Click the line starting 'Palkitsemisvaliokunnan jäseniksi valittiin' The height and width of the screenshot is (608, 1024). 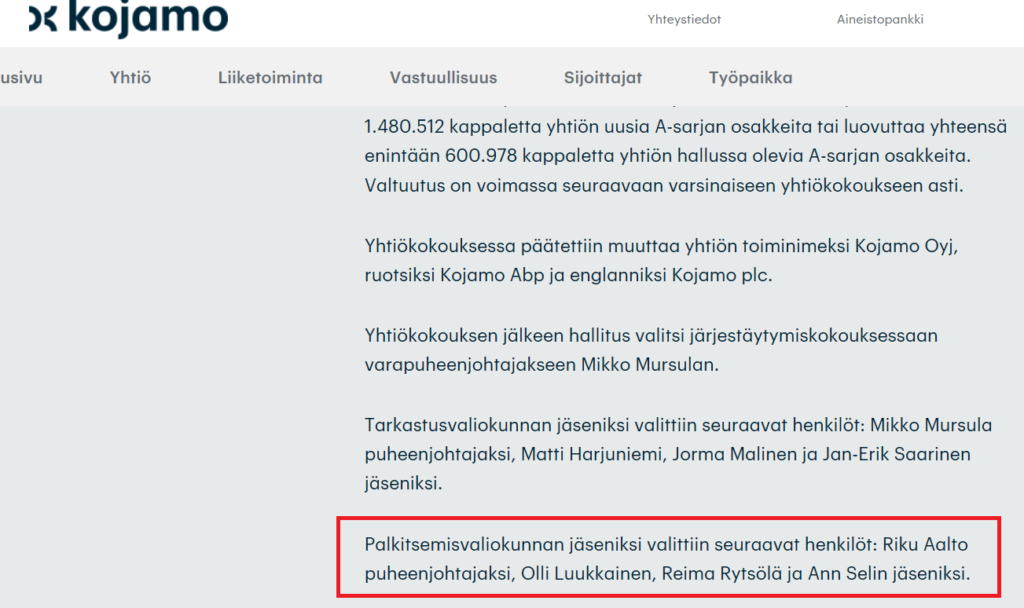666,545
